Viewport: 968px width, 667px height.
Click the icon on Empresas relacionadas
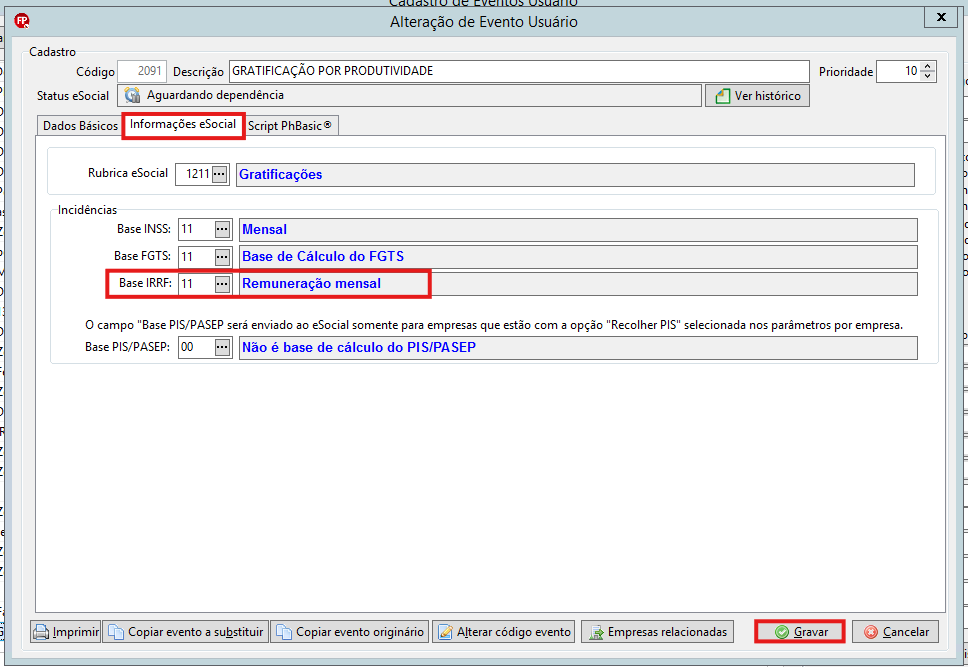(x=596, y=632)
